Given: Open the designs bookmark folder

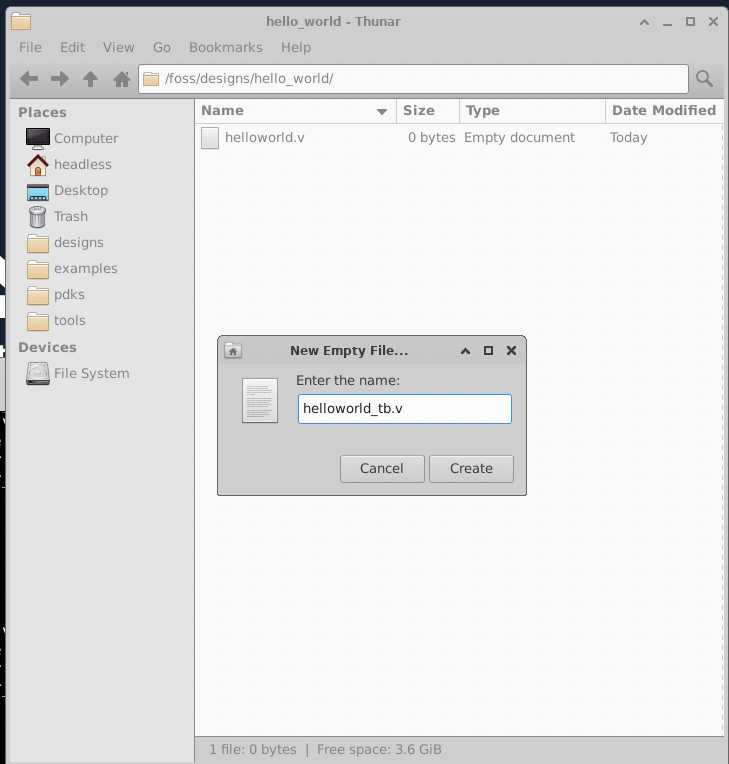Looking at the screenshot, I should 78,242.
